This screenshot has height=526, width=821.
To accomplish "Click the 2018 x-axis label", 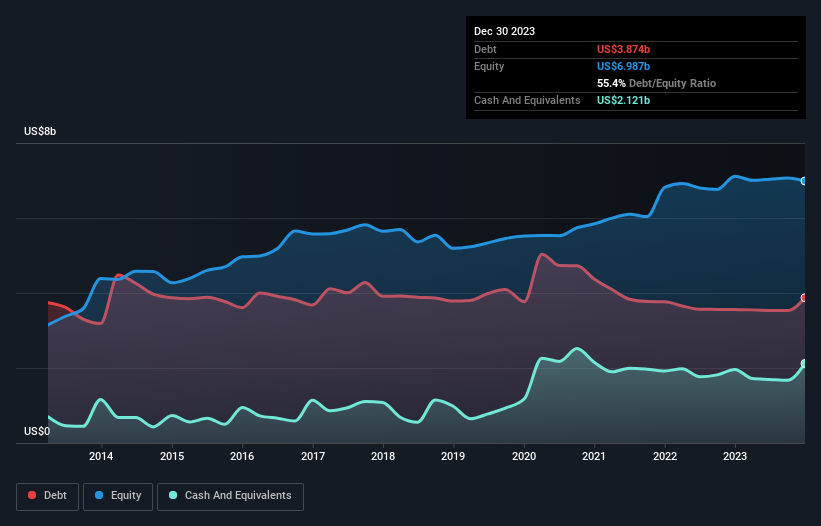I will pos(383,456).
